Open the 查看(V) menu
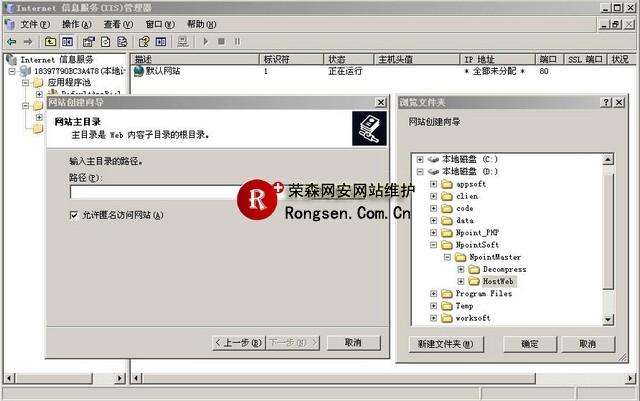The width and height of the screenshot is (640, 401). click(119, 24)
